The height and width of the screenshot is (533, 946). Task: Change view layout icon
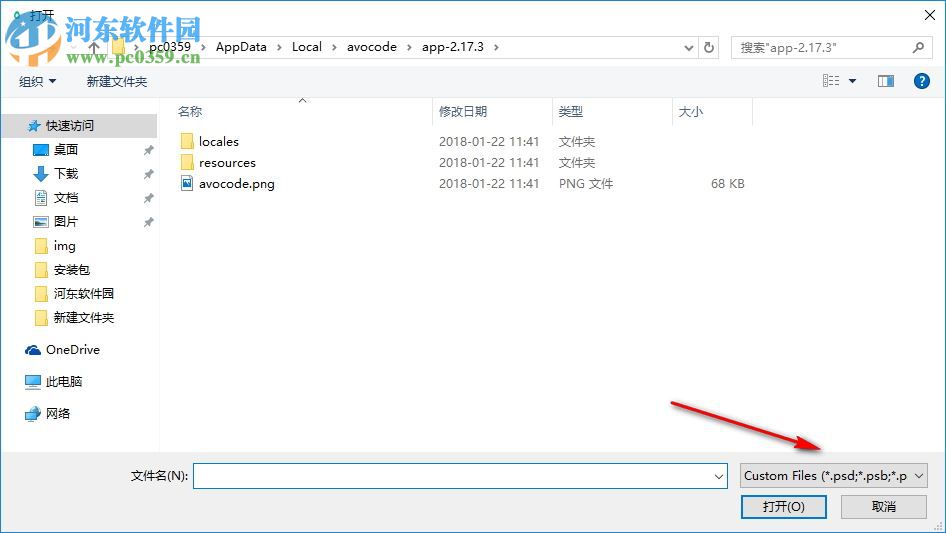[831, 81]
